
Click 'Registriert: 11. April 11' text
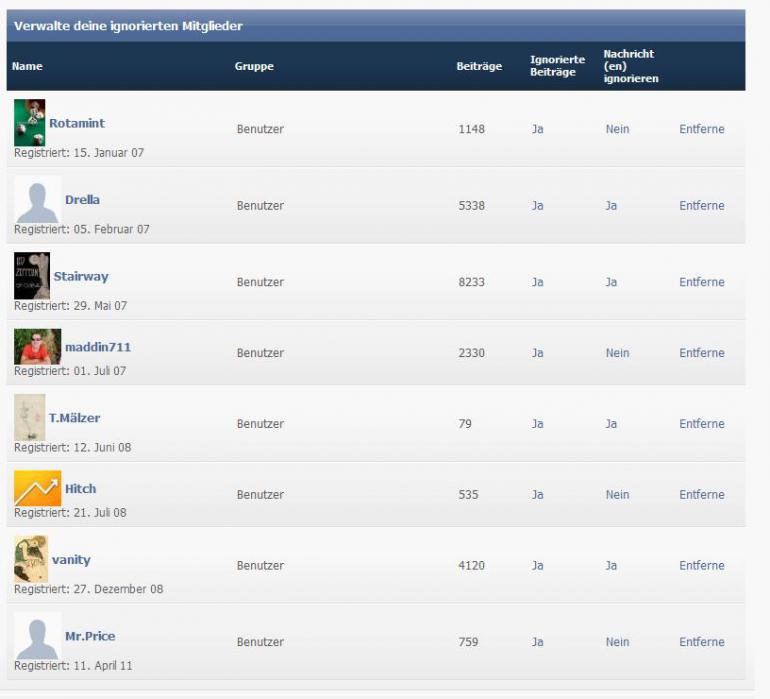[73, 666]
